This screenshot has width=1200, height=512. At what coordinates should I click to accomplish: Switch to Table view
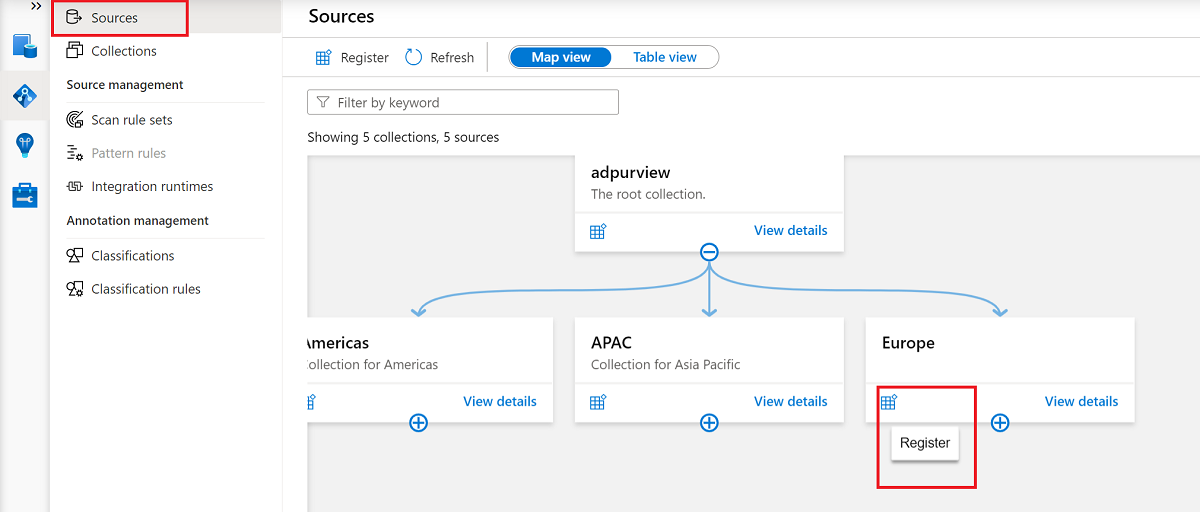pos(664,57)
